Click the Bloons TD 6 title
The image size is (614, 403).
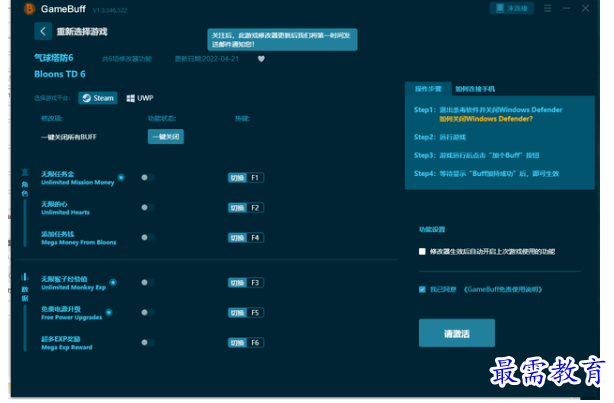(x=60, y=74)
